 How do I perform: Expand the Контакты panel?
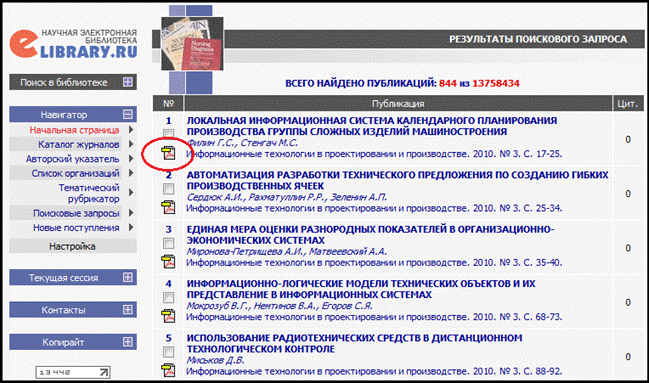pyautogui.click(x=128, y=310)
